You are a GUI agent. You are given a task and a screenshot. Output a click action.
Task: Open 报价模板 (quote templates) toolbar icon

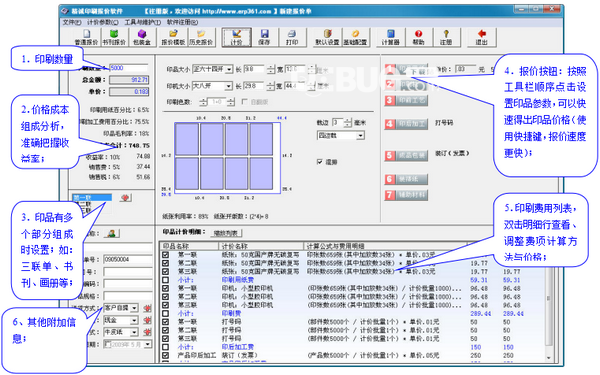[173, 38]
